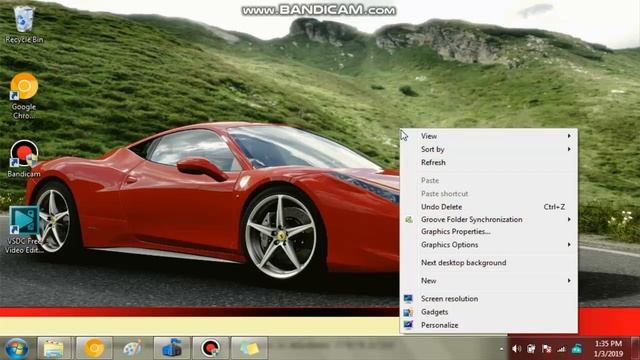640x360 pixels.
Task: Click the Paste shortcut menu entry
Action: pos(489,194)
